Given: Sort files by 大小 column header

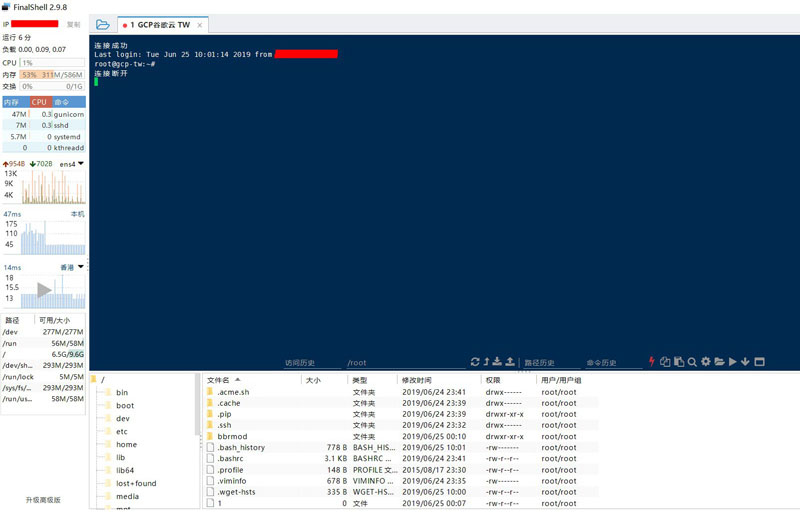Looking at the screenshot, I should [x=324, y=380].
